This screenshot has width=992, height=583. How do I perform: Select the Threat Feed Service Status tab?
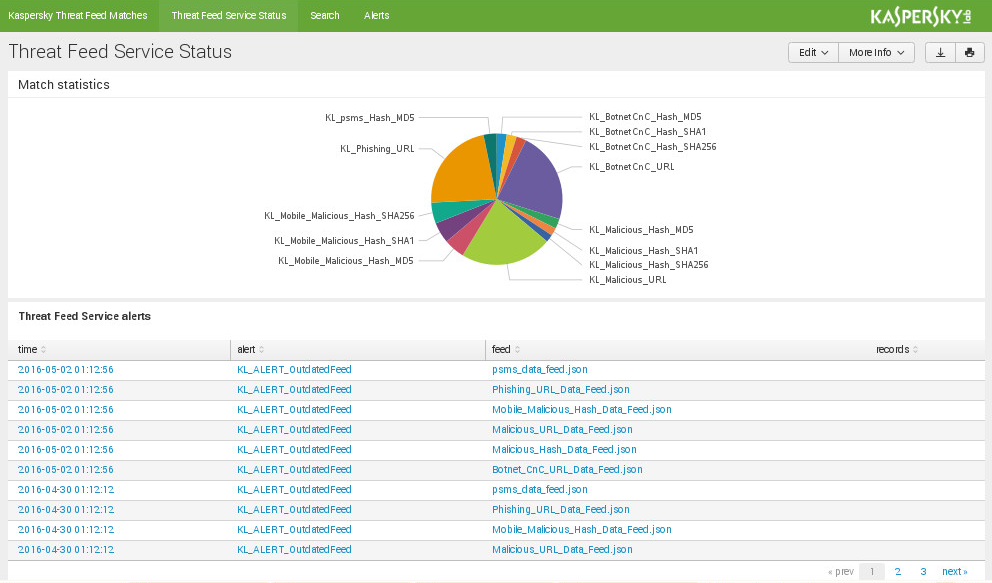click(x=228, y=16)
